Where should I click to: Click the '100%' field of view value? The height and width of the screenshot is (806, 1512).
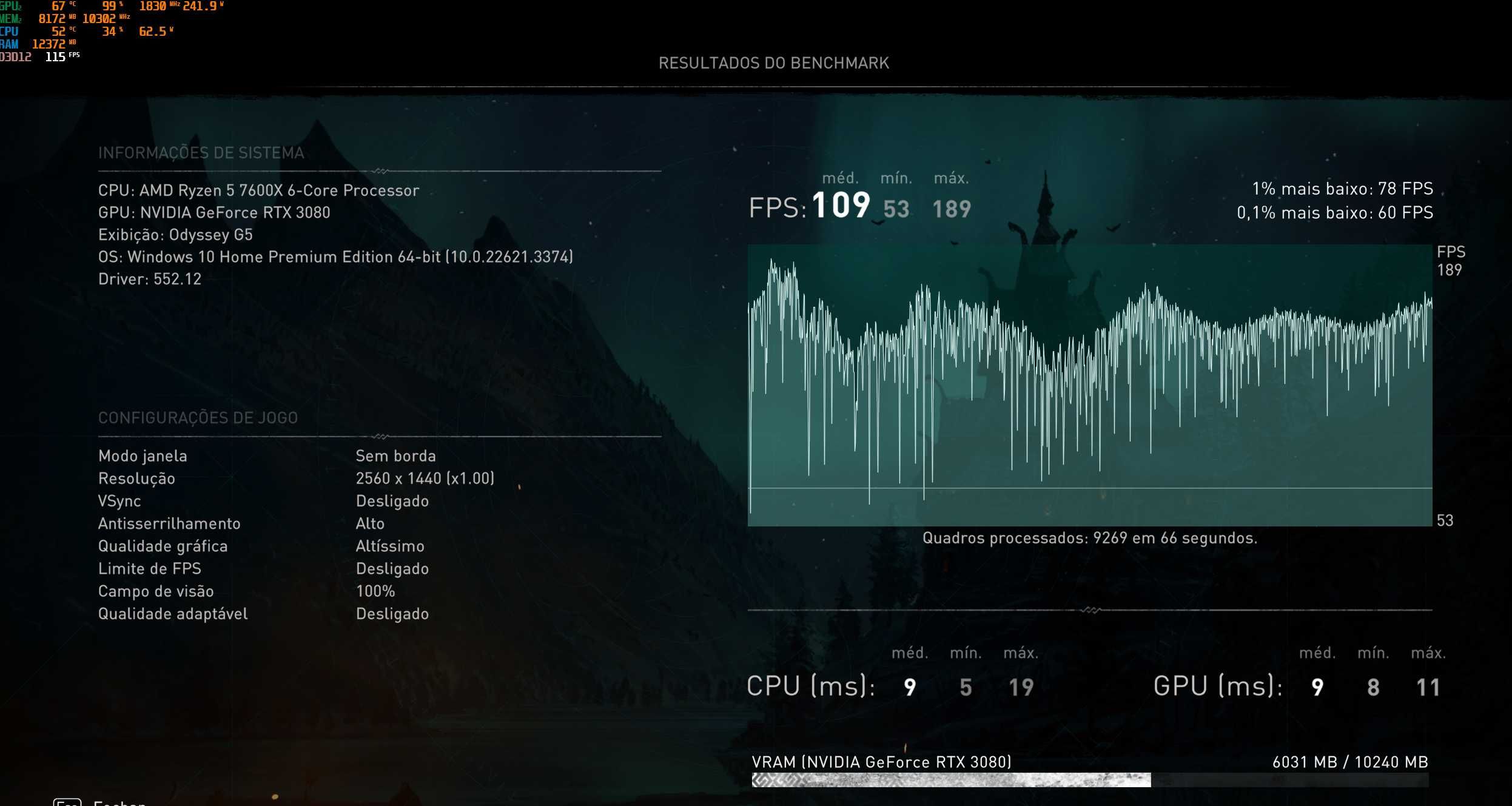[x=375, y=591]
